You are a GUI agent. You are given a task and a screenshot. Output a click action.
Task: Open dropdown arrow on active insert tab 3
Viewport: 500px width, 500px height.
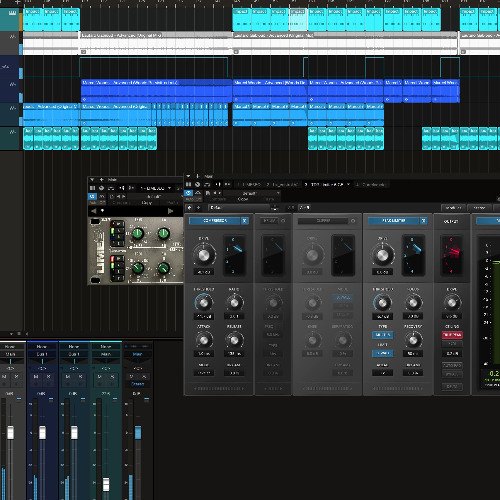tap(349, 184)
